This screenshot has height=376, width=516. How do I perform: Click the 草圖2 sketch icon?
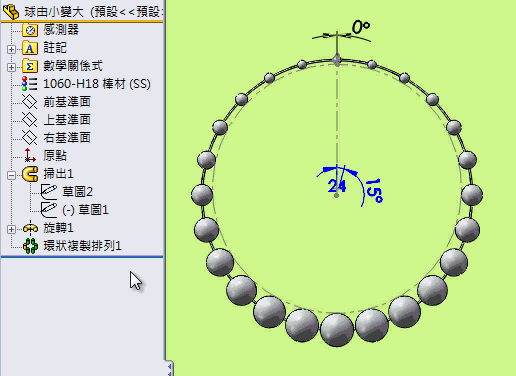tap(49, 192)
